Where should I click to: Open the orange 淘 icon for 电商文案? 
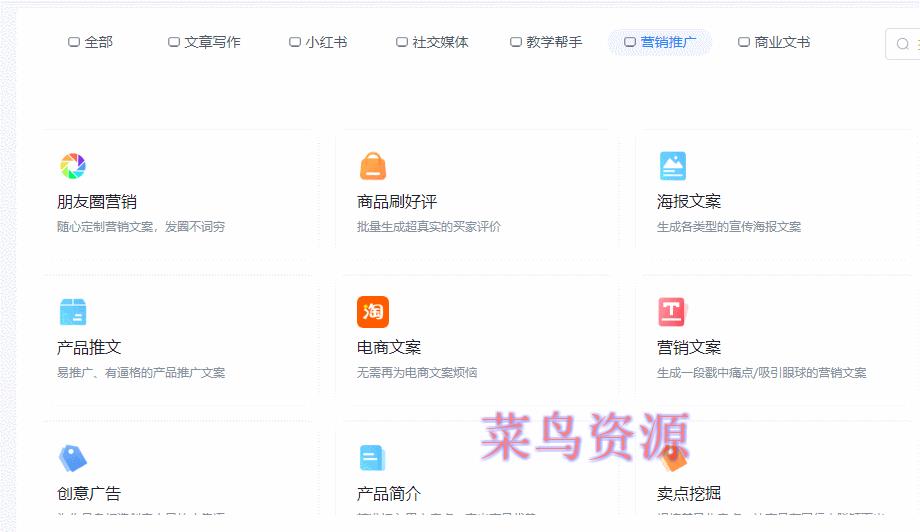click(373, 311)
